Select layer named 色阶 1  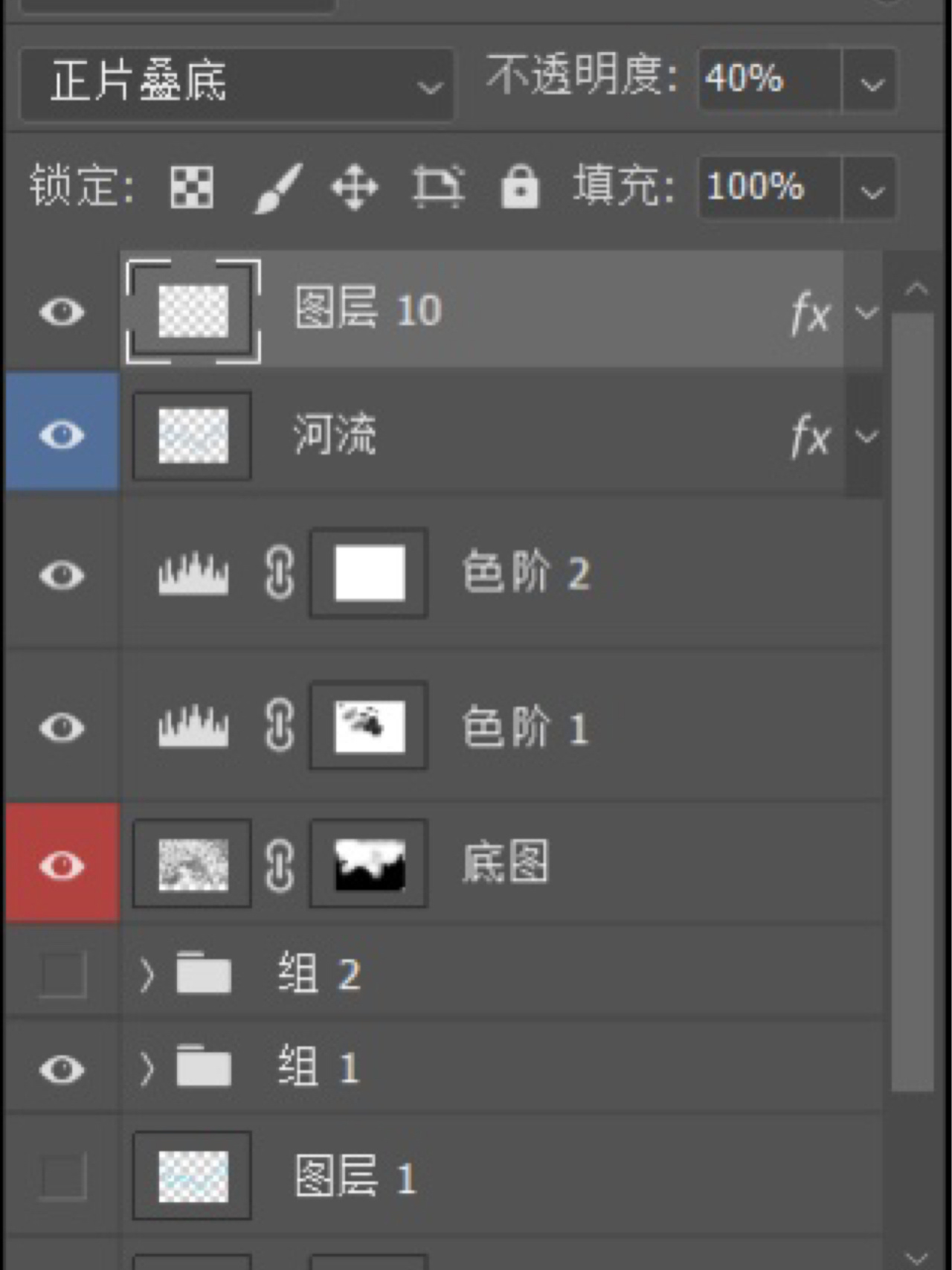(525, 726)
